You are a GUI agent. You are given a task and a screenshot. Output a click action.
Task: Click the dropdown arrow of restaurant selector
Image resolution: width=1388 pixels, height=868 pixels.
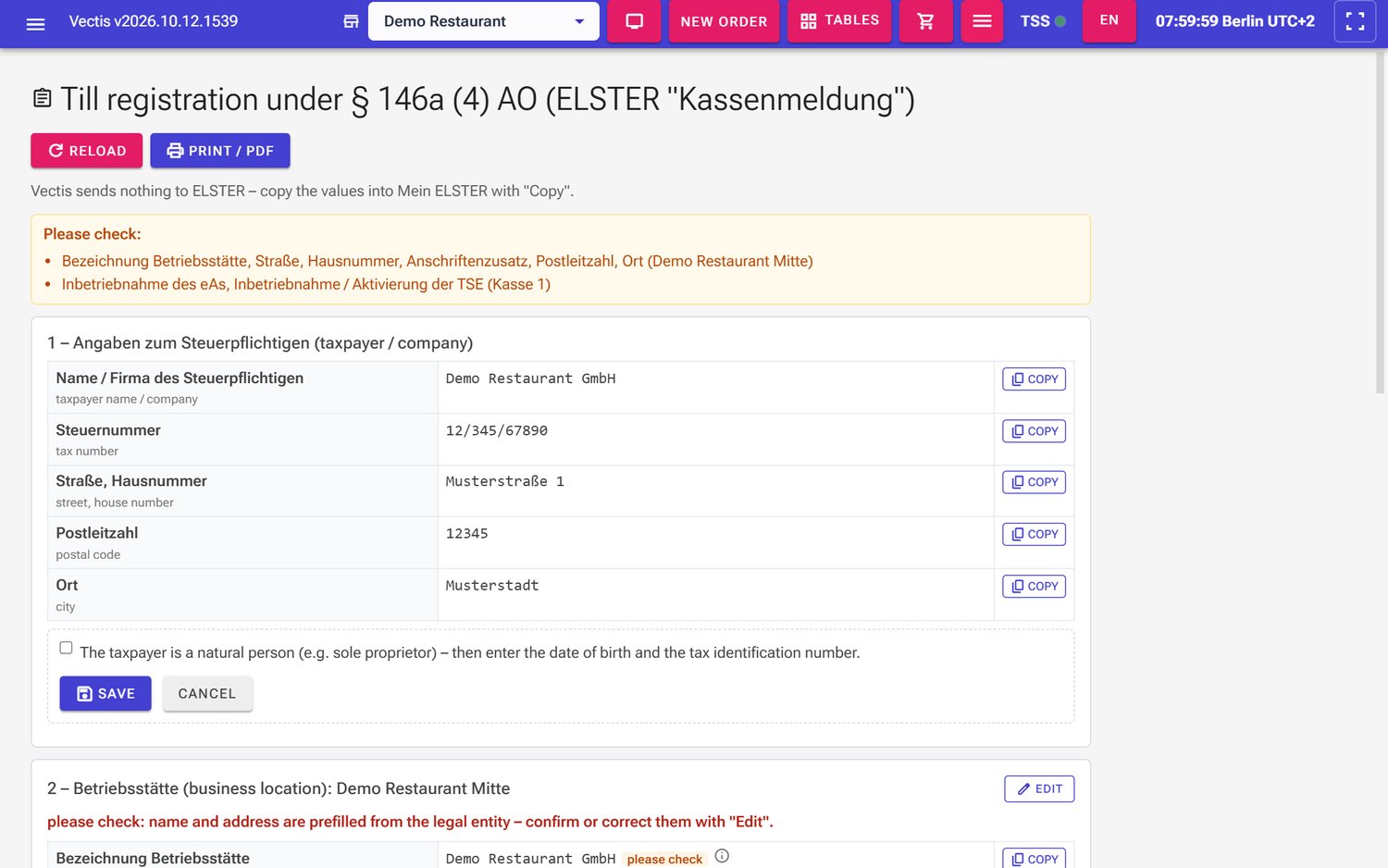[579, 21]
